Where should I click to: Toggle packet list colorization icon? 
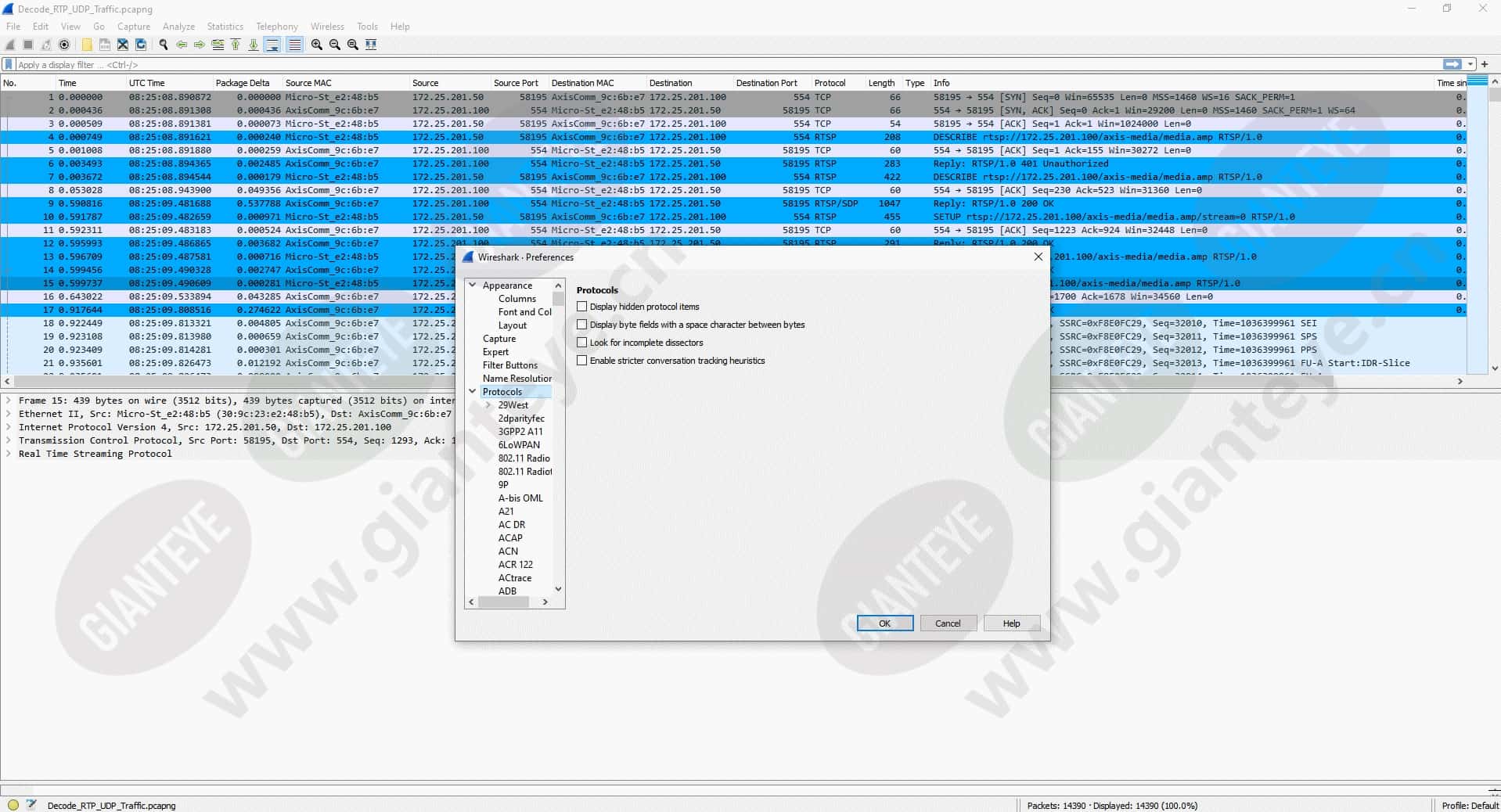pyautogui.click(x=294, y=45)
